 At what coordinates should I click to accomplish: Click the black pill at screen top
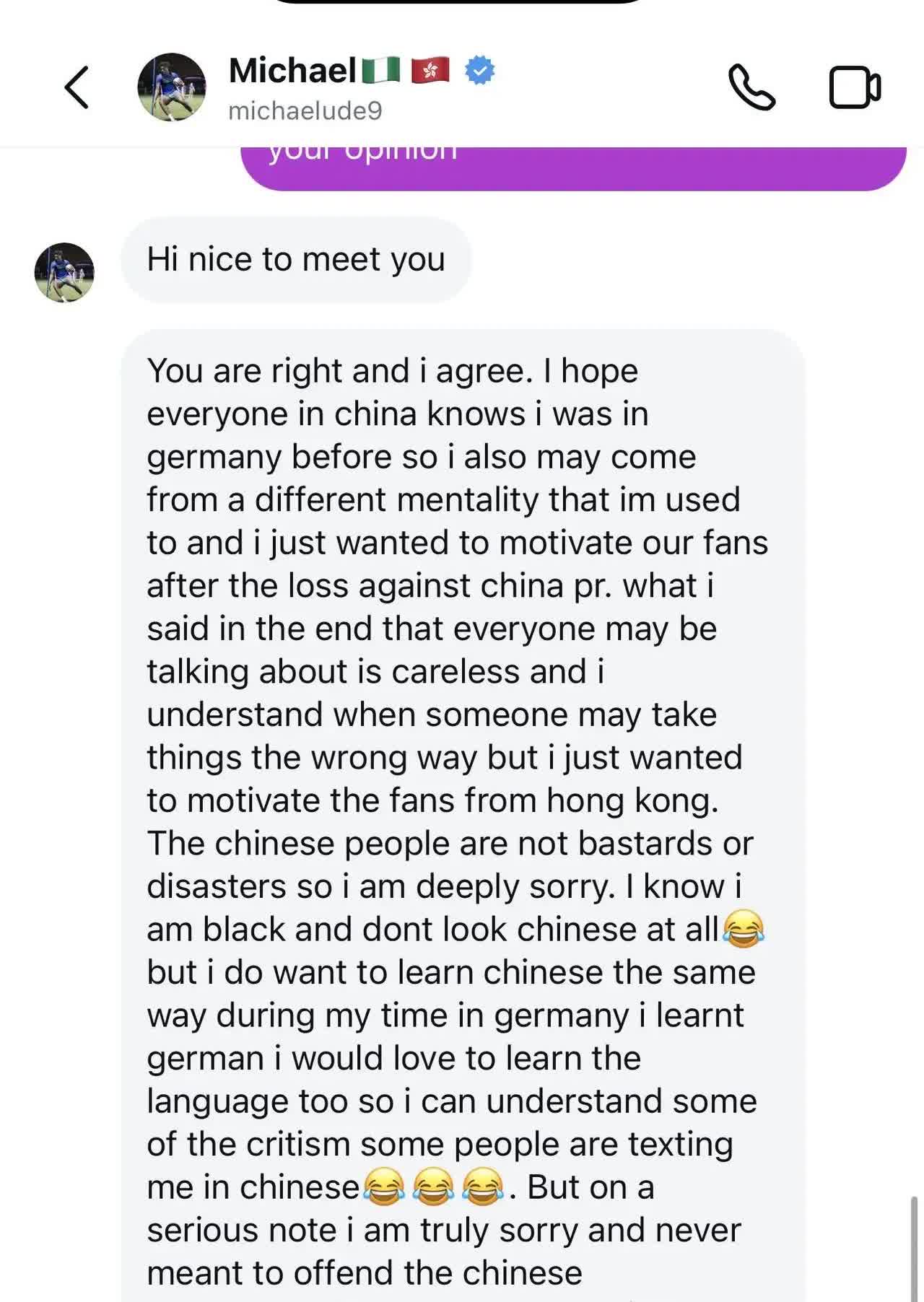461,2
